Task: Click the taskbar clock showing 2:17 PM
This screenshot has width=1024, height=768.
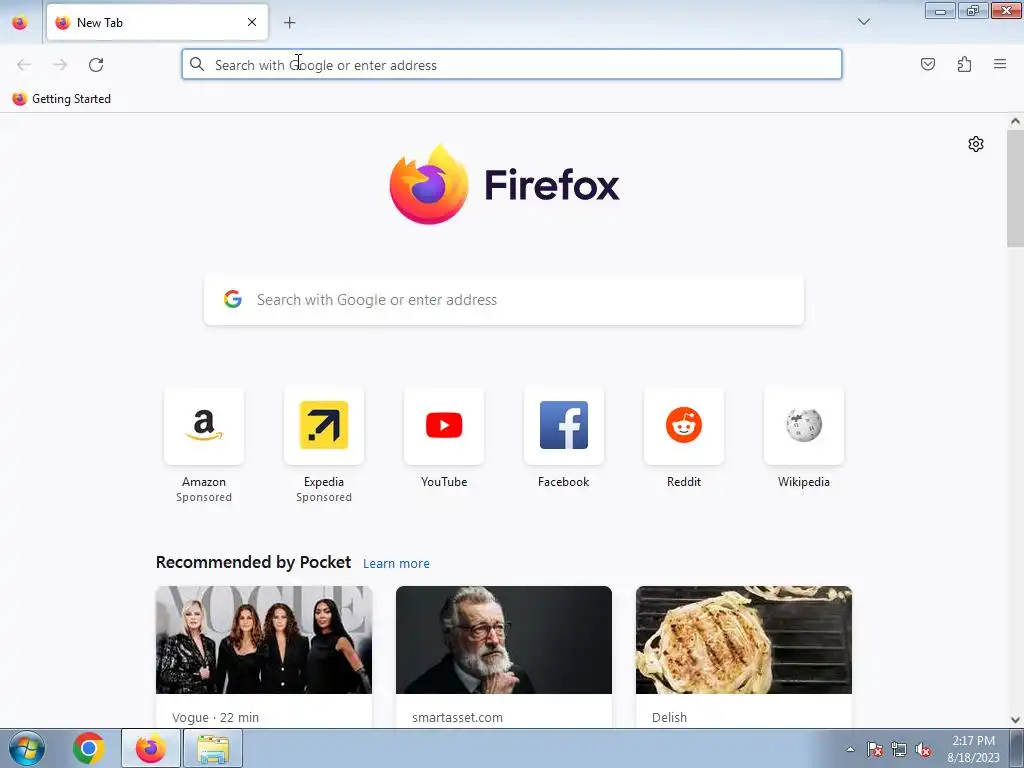Action: tap(973, 749)
